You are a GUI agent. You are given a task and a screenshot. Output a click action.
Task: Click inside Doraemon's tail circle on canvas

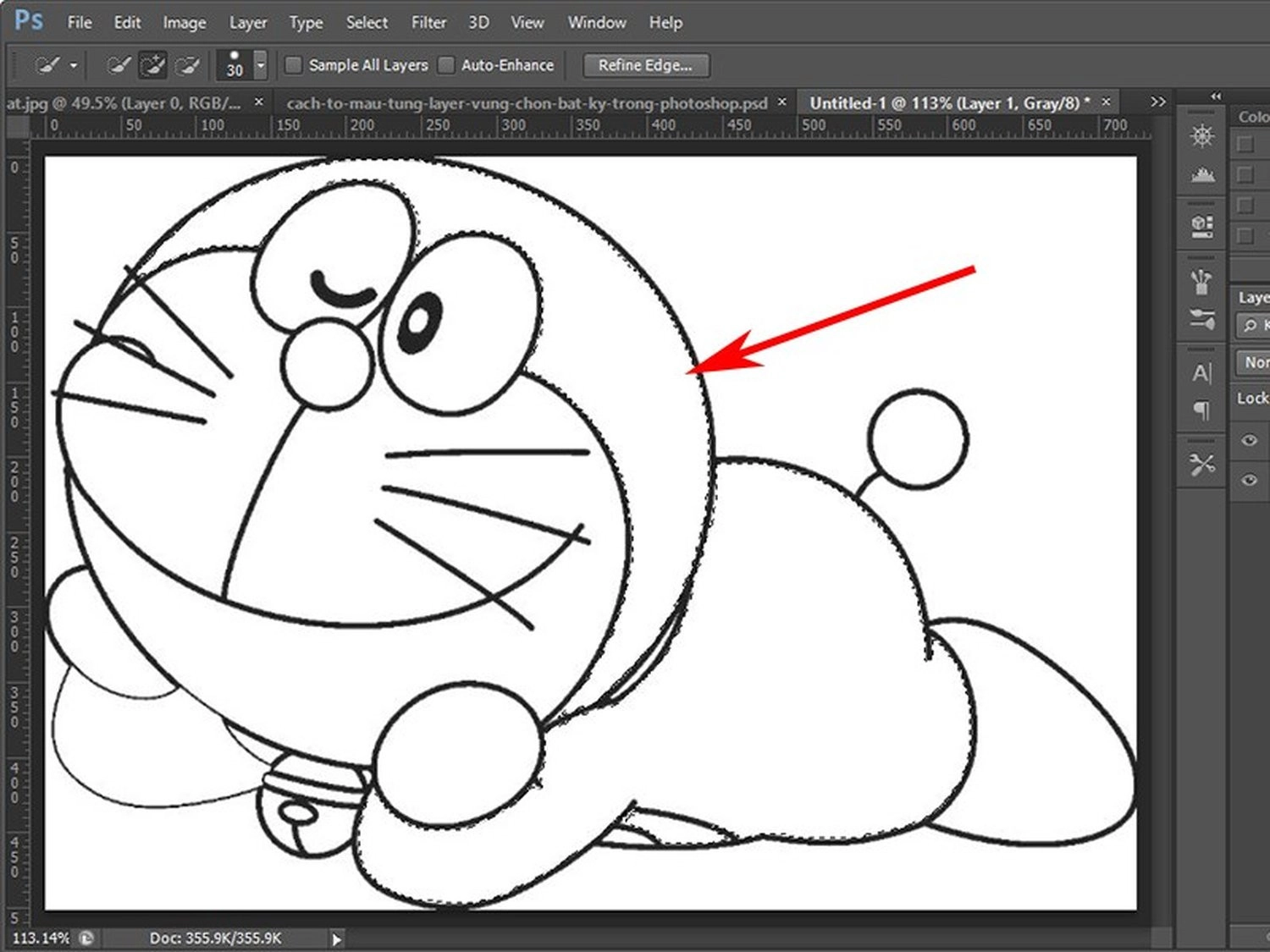[918, 439]
